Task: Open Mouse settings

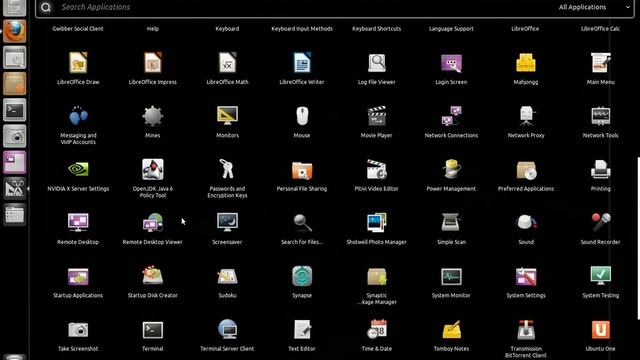Action: click(x=302, y=116)
